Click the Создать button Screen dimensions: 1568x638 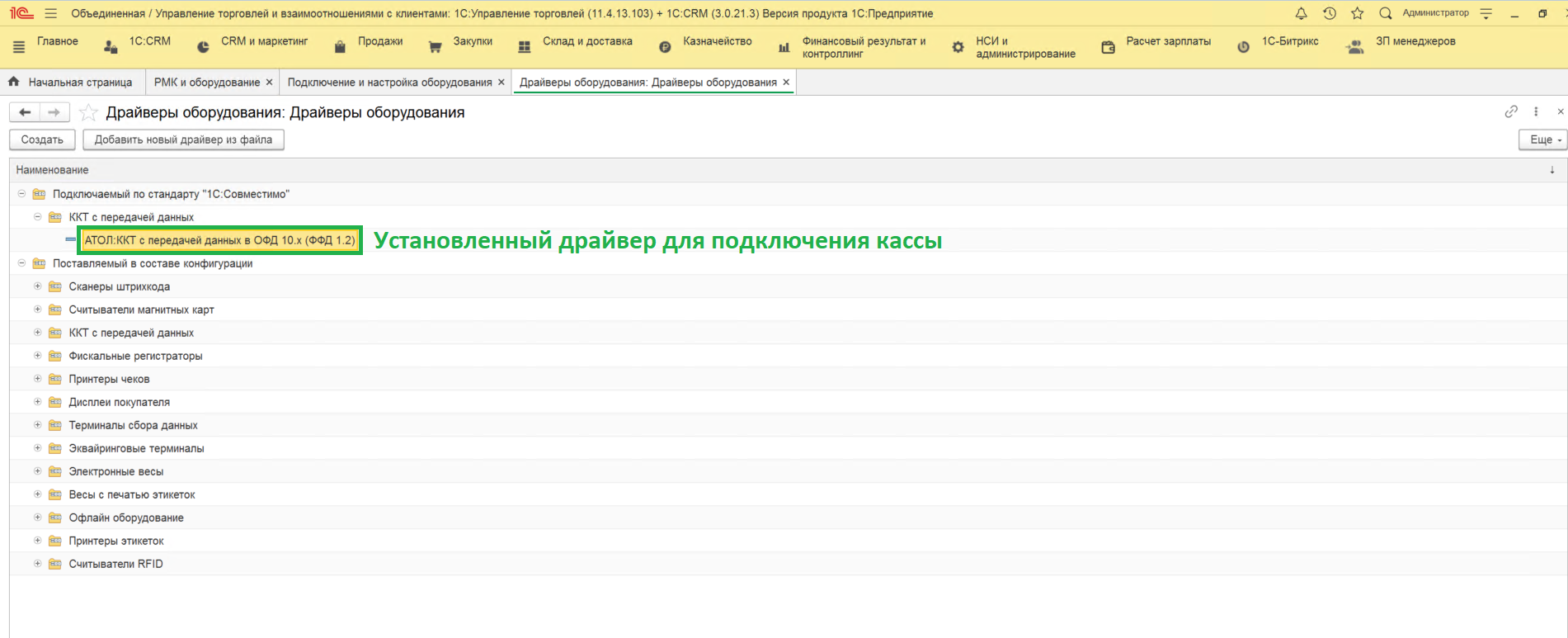point(42,139)
